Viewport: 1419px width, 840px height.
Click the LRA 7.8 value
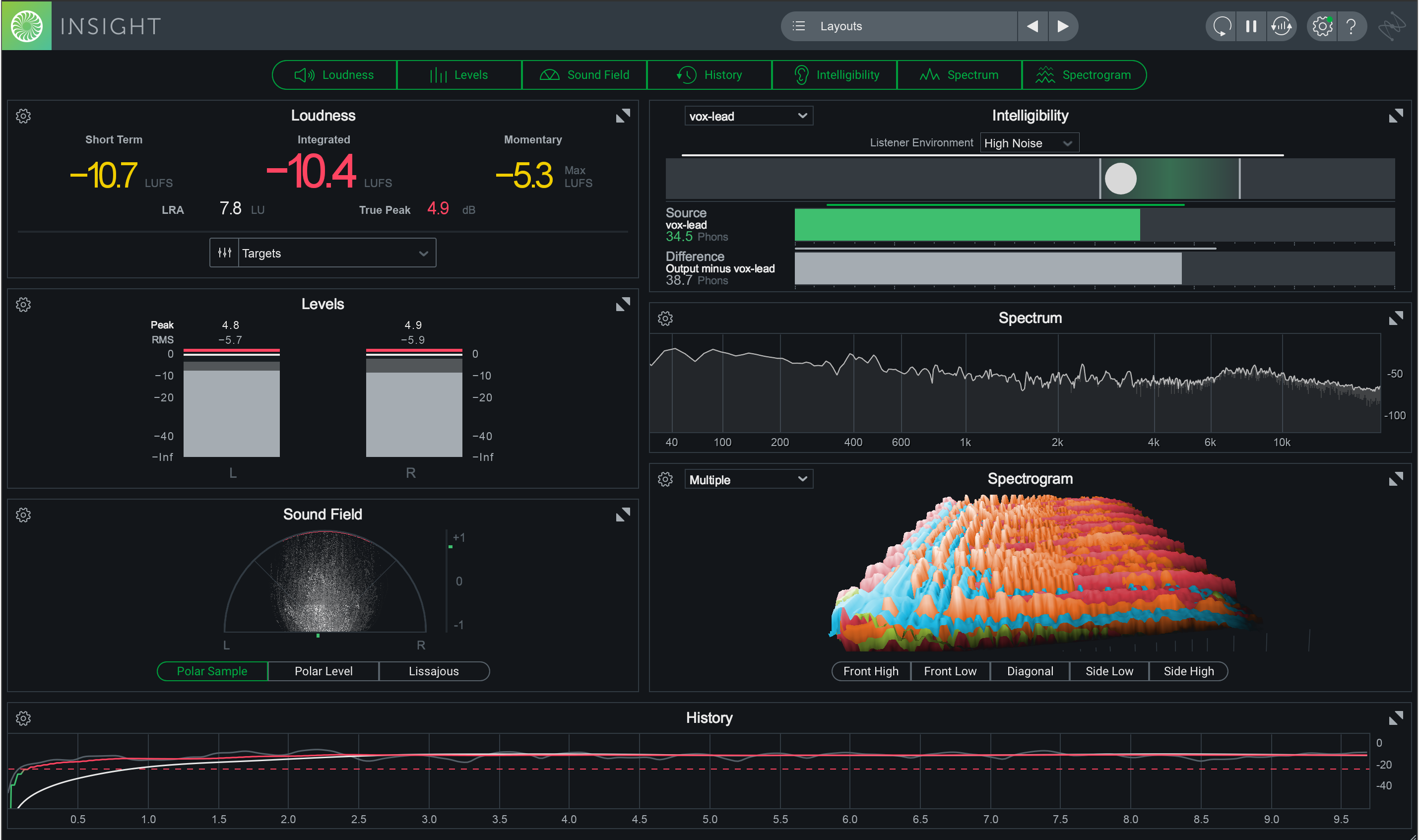230,209
